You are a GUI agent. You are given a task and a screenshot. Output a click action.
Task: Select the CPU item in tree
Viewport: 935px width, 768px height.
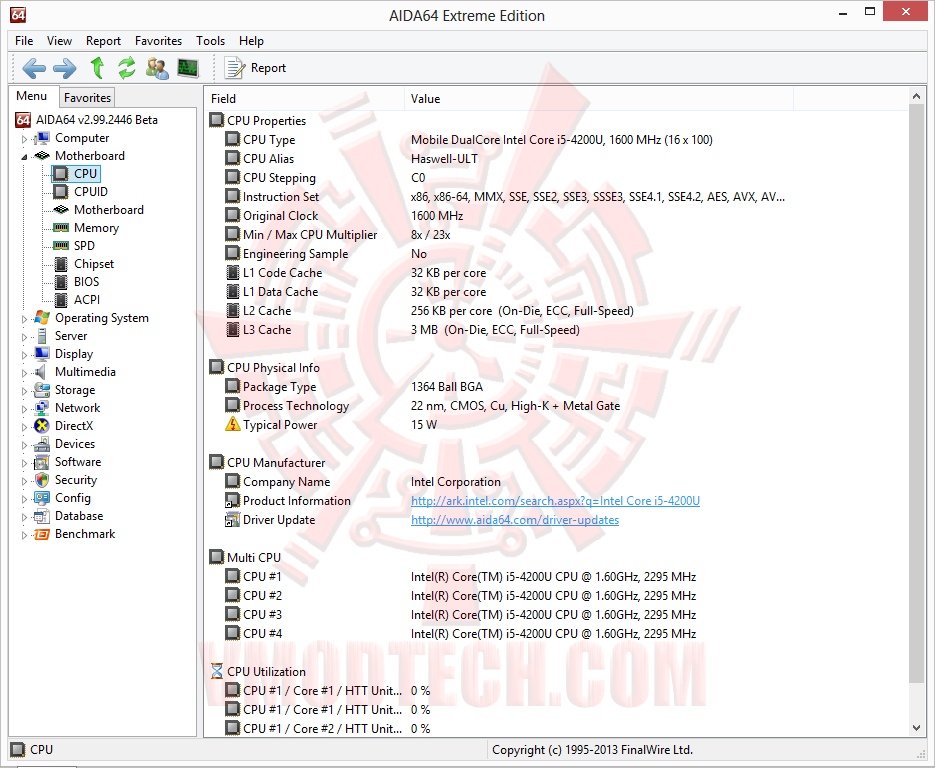tap(76, 174)
